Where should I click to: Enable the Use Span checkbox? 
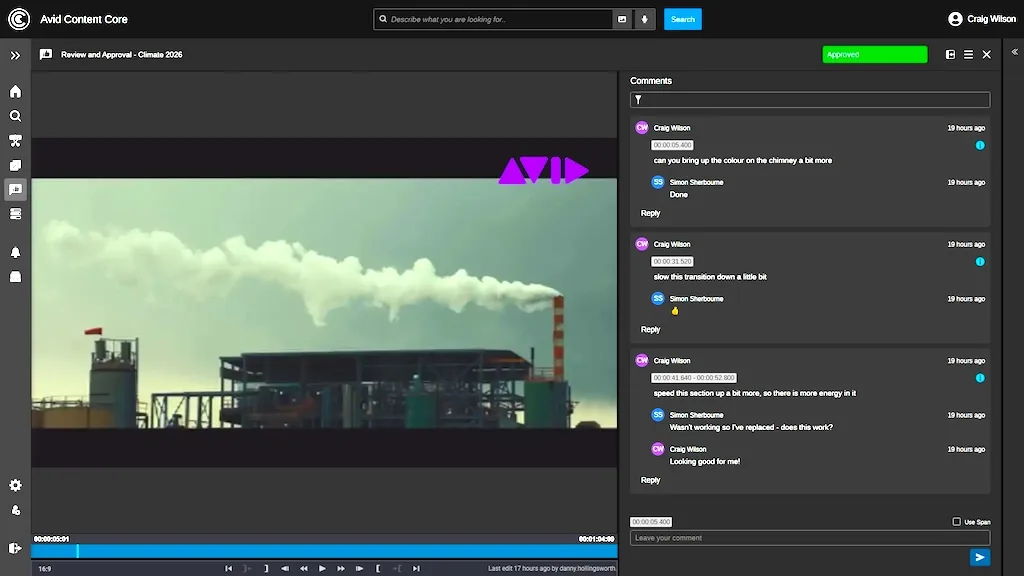(957, 522)
